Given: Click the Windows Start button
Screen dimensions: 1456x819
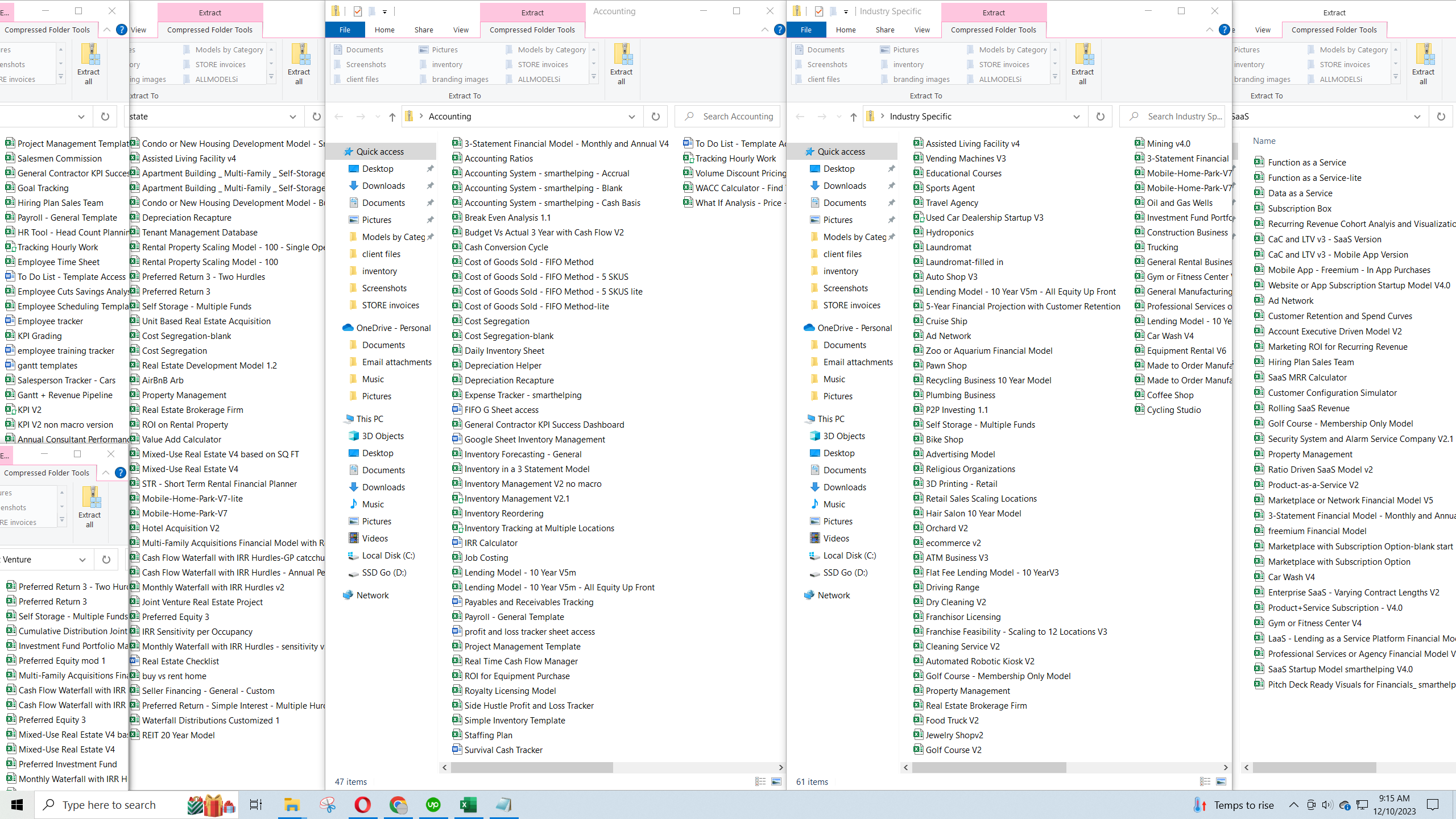Looking at the screenshot, I should [17, 804].
